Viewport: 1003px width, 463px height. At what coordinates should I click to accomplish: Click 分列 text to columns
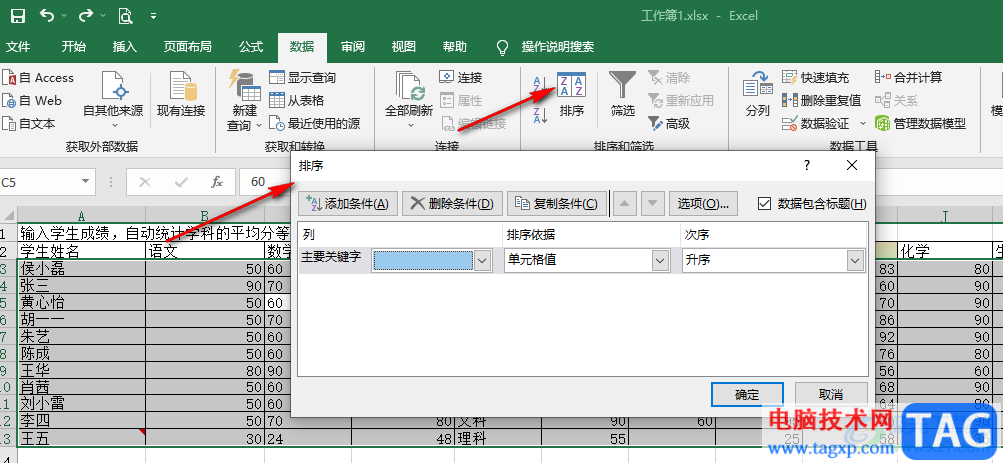click(757, 95)
